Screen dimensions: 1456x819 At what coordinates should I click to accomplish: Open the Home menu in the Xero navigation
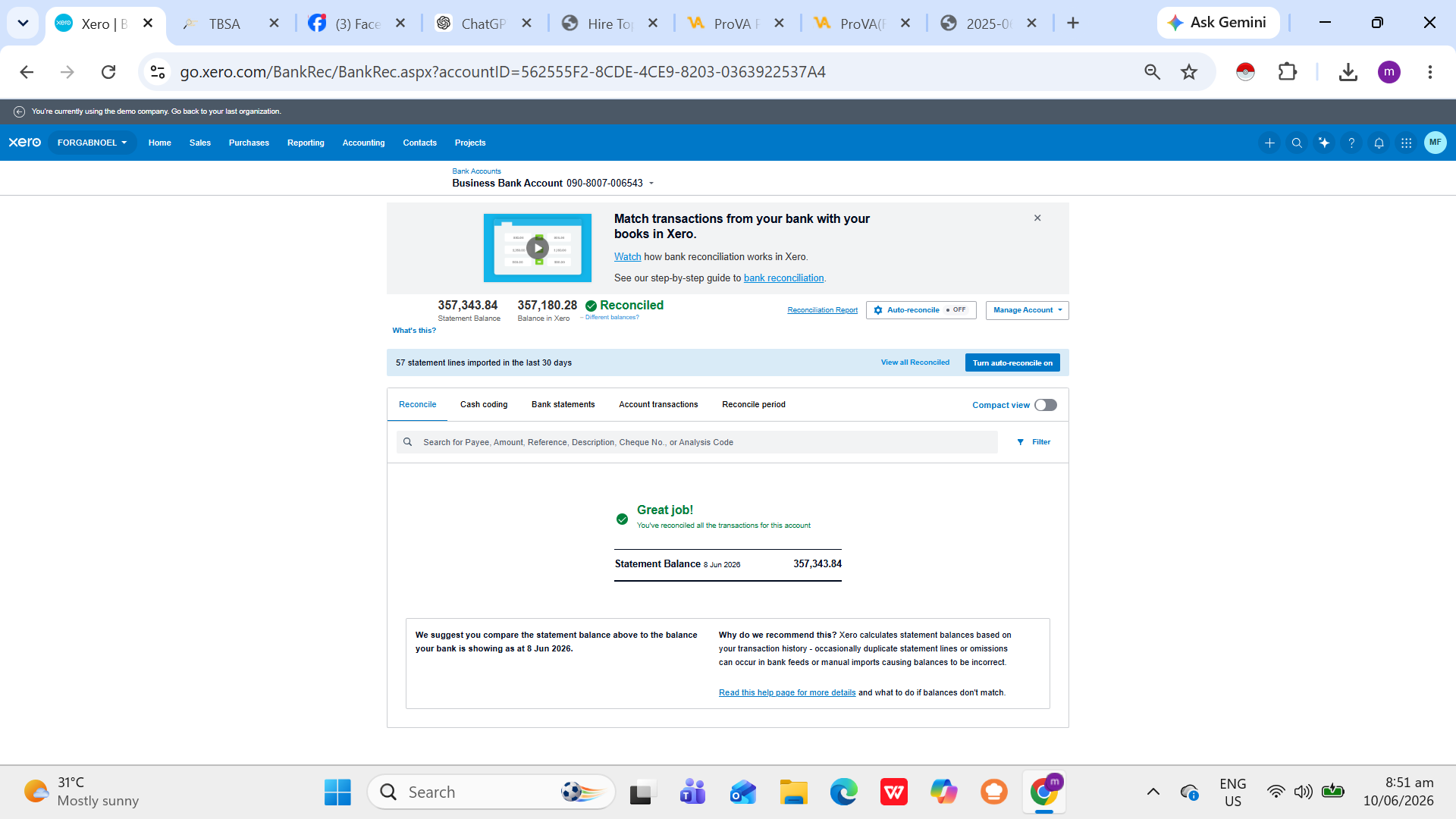(159, 143)
